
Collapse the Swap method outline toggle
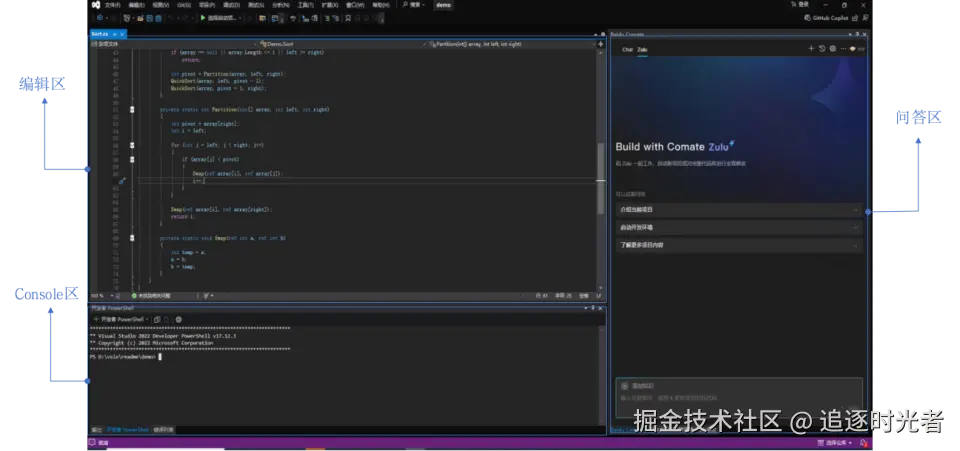pyautogui.click(x=132, y=237)
